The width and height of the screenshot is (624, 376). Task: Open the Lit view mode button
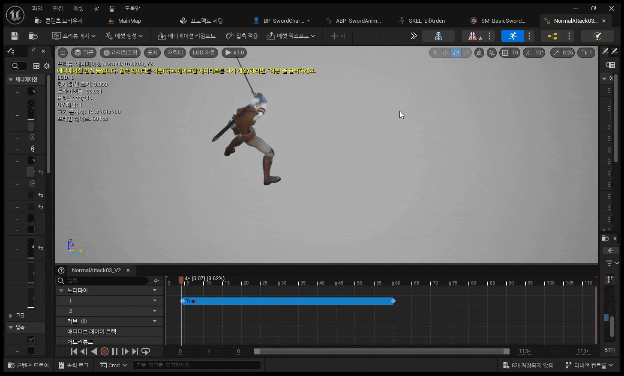(120, 53)
